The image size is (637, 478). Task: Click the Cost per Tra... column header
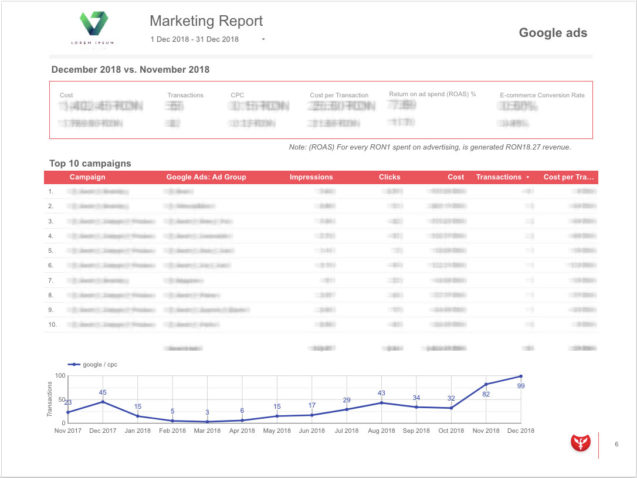568,177
